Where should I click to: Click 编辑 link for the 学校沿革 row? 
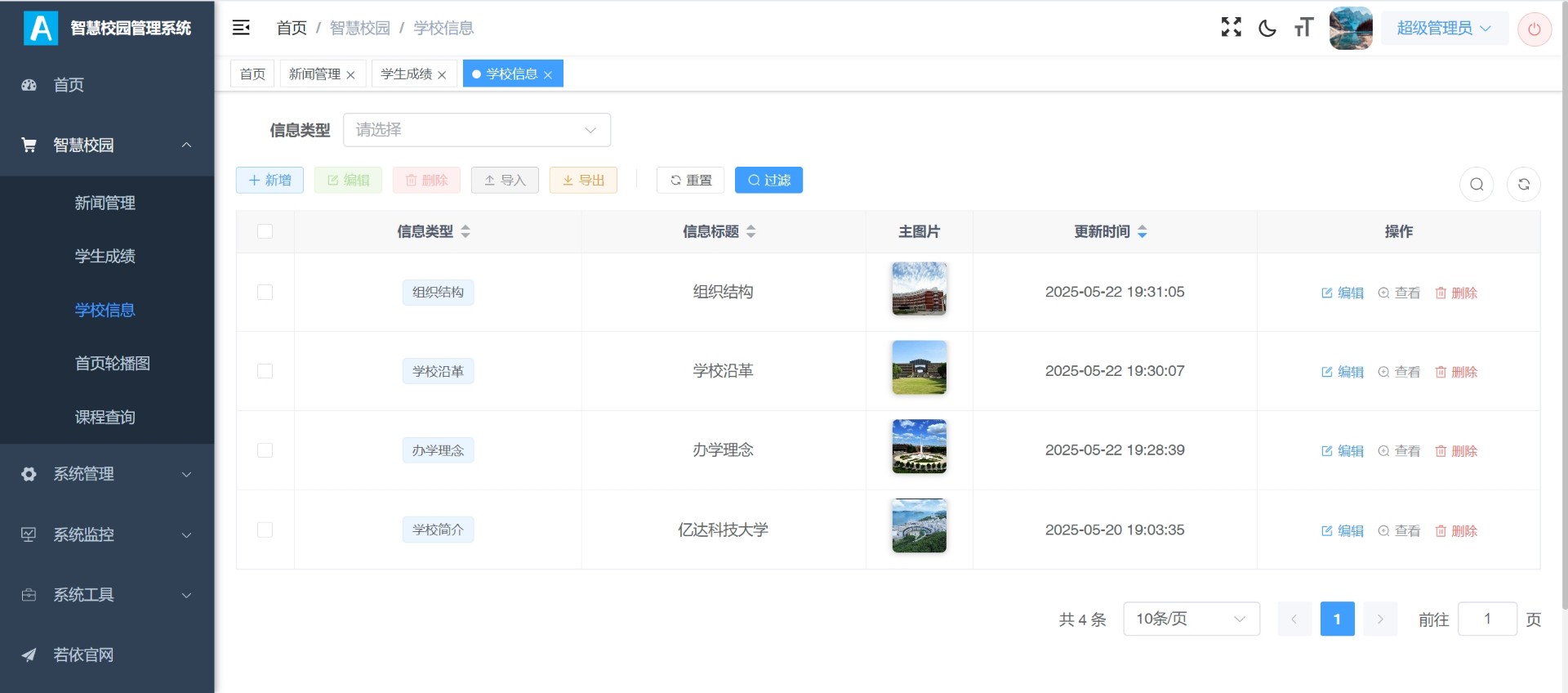[1343, 372]
